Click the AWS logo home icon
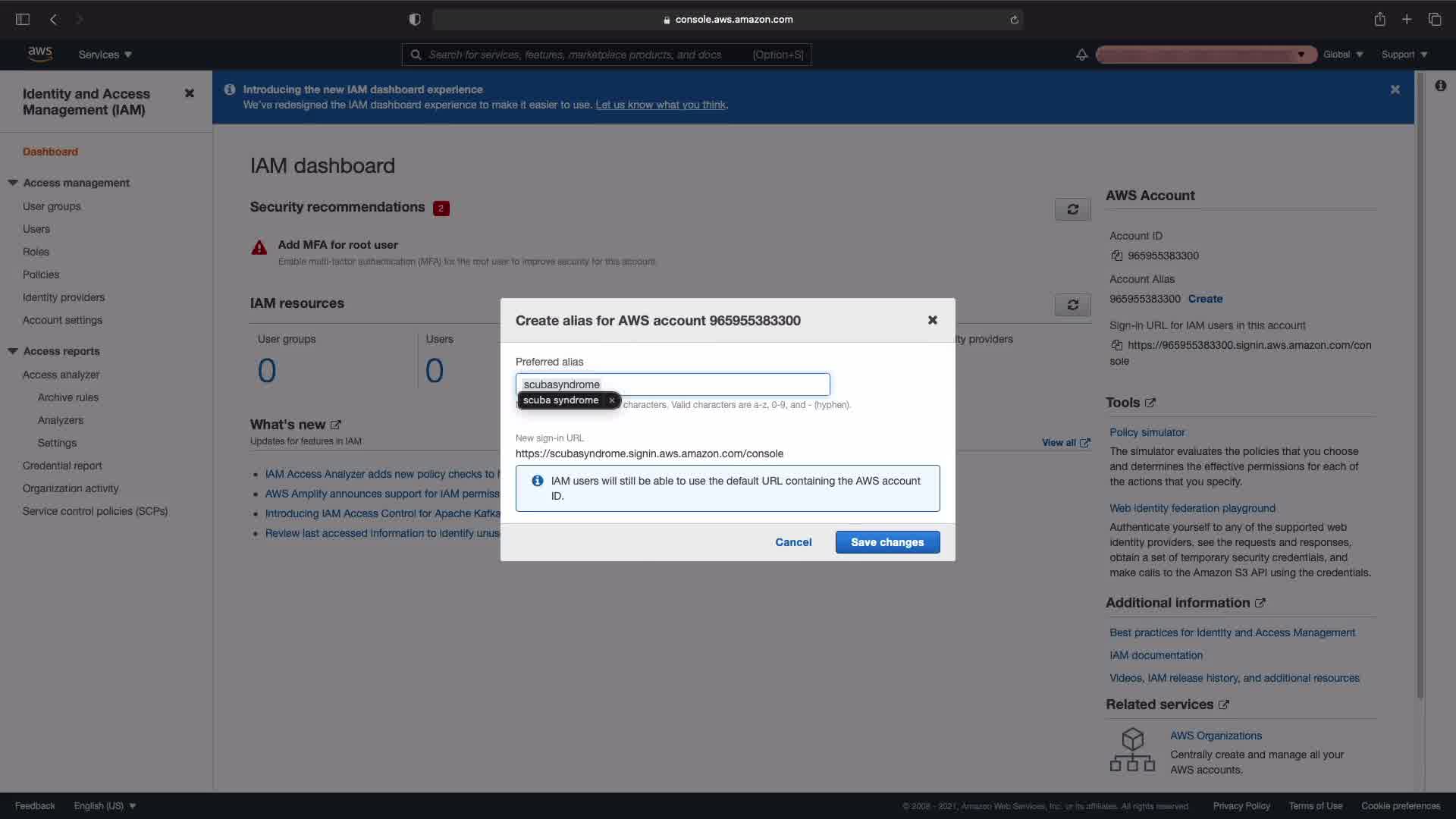The image size is (1456, 819). [x=39, y=54]
